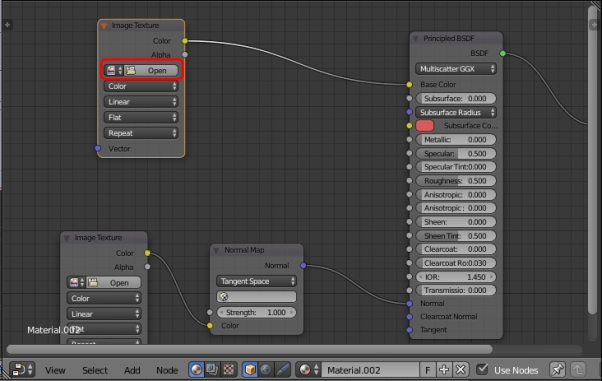Click the green BSDF output socket

tap(503, 53)
